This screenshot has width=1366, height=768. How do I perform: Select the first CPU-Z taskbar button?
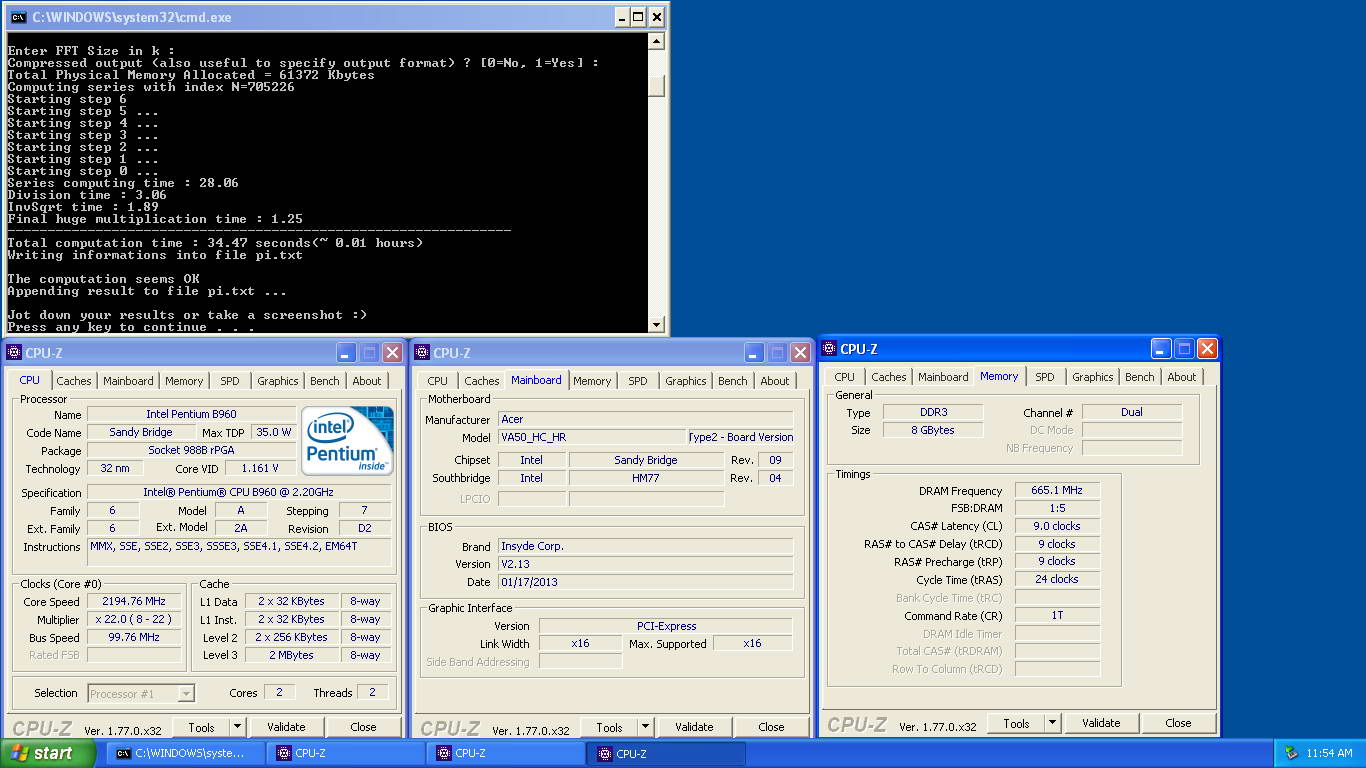(347, 753)
